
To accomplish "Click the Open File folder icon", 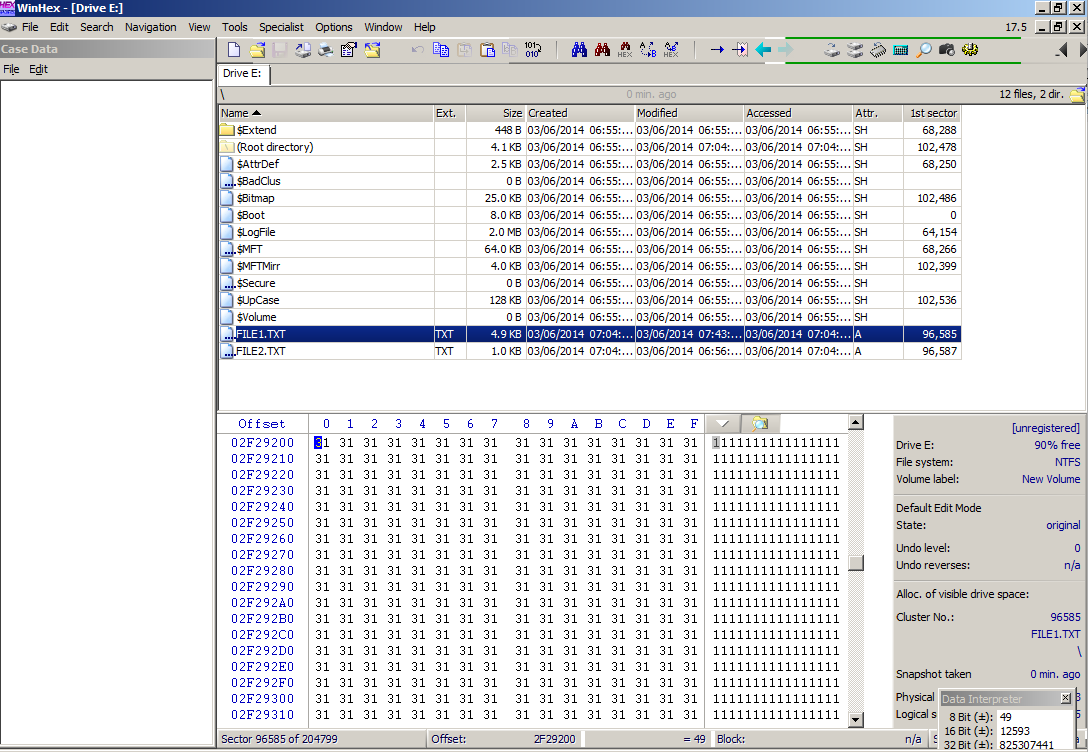I will [257, 49].
